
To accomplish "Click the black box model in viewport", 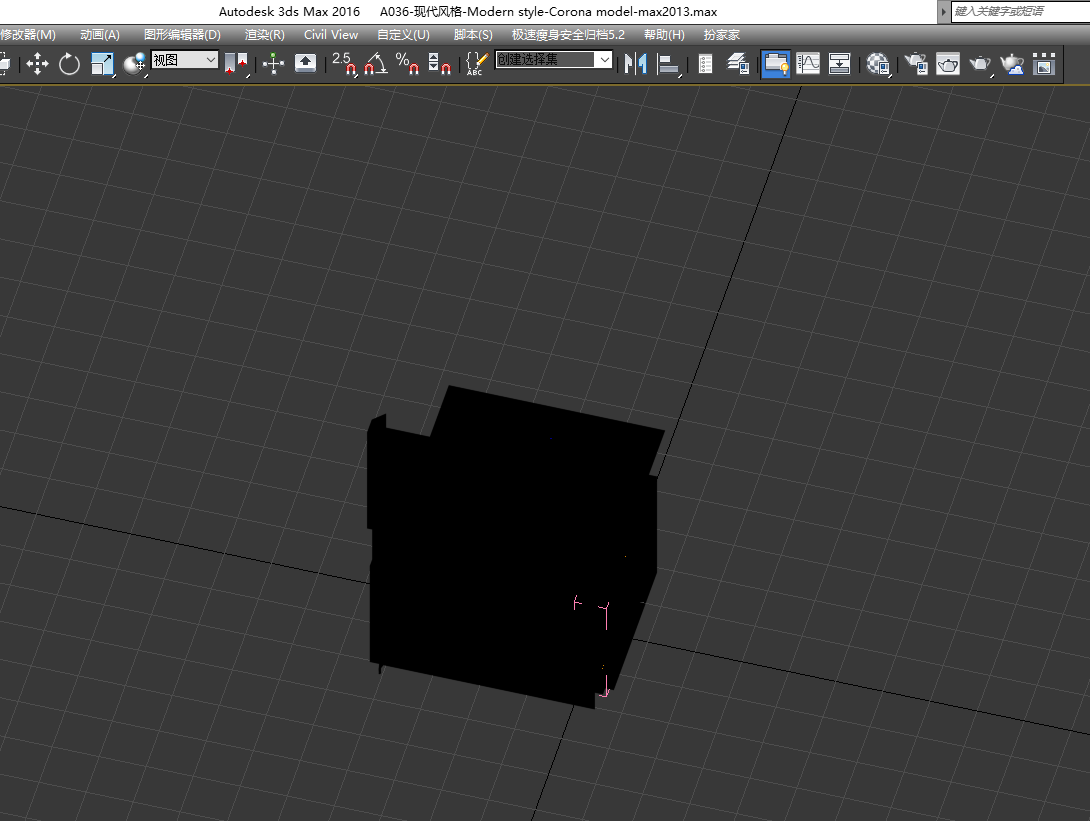I will pos(514,546).
